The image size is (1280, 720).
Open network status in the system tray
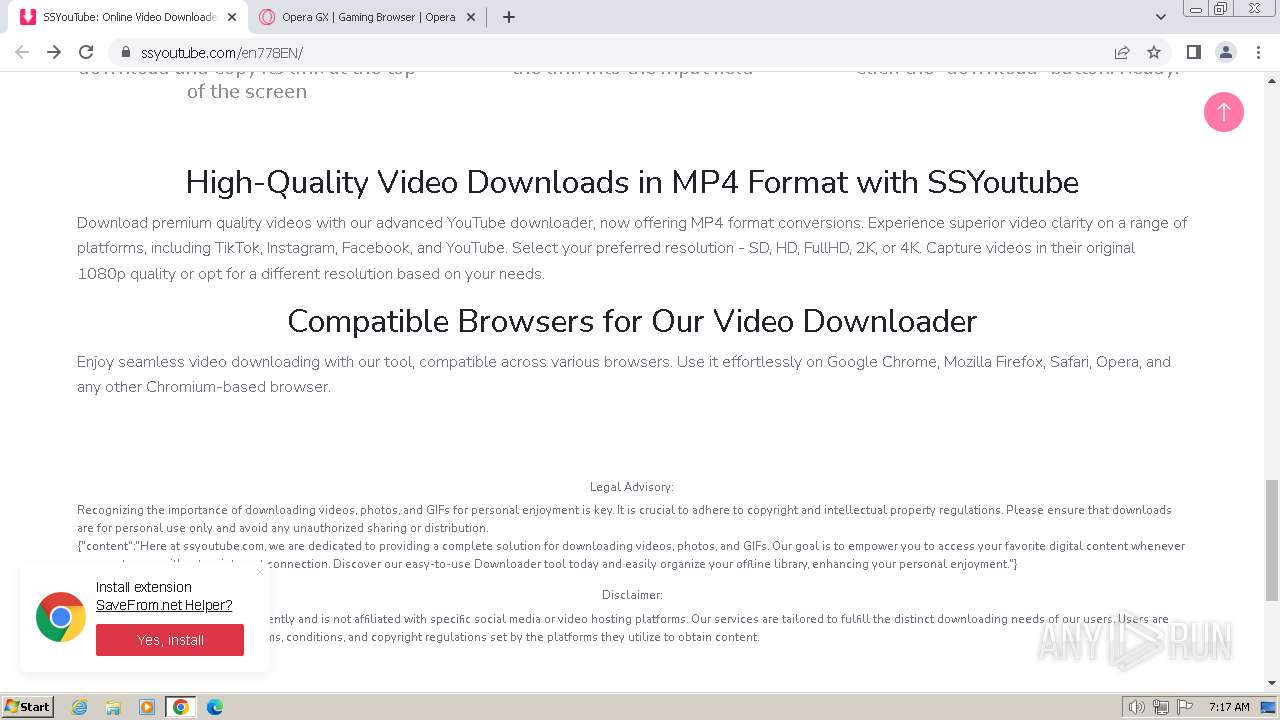(x=1161, y=707)
